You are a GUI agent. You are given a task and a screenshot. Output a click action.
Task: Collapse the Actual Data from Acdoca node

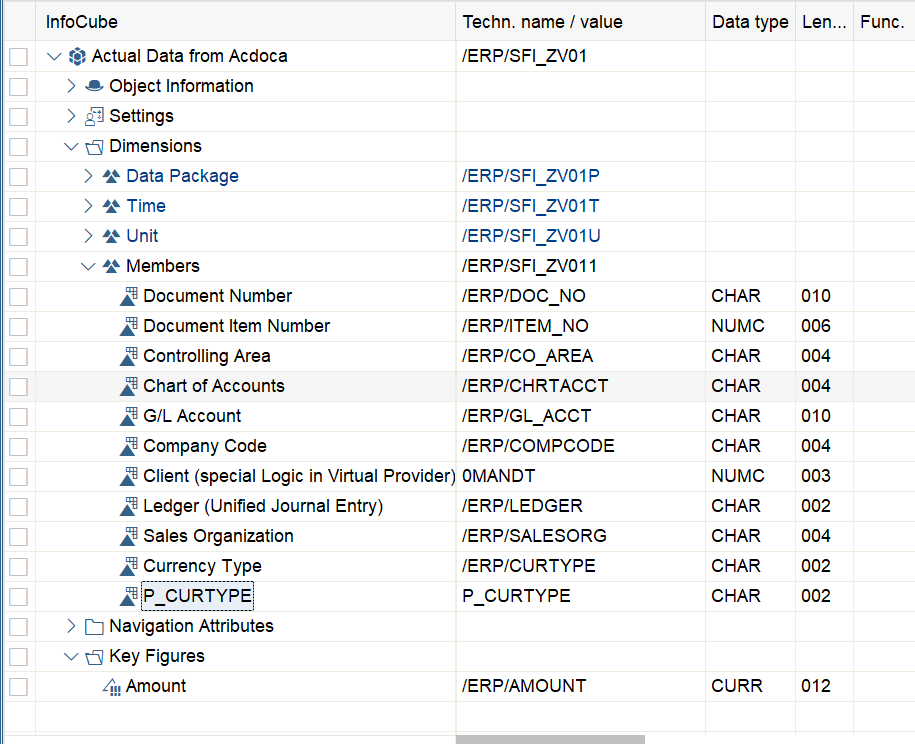click(54, 57)
